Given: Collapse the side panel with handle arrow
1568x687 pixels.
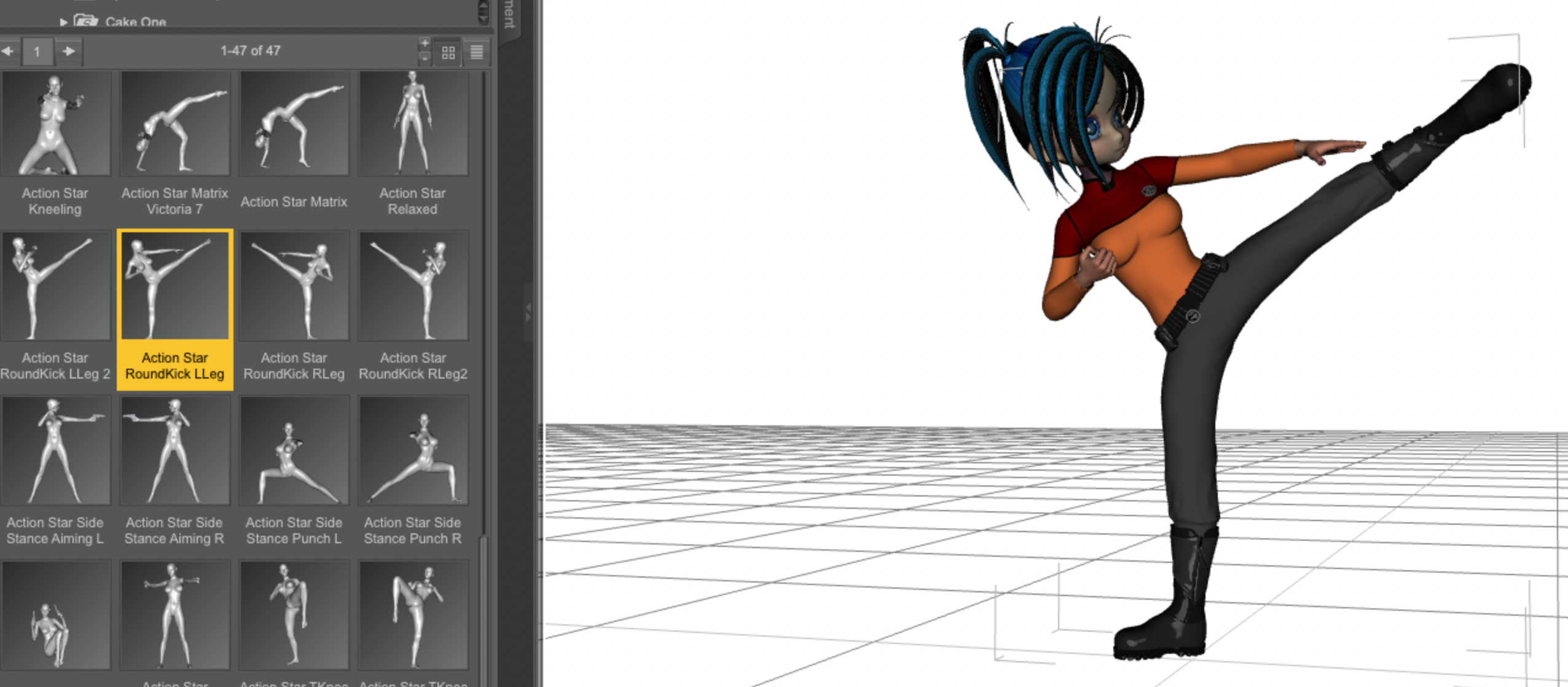Looking at the screenshot, I should tap(528, 312).
